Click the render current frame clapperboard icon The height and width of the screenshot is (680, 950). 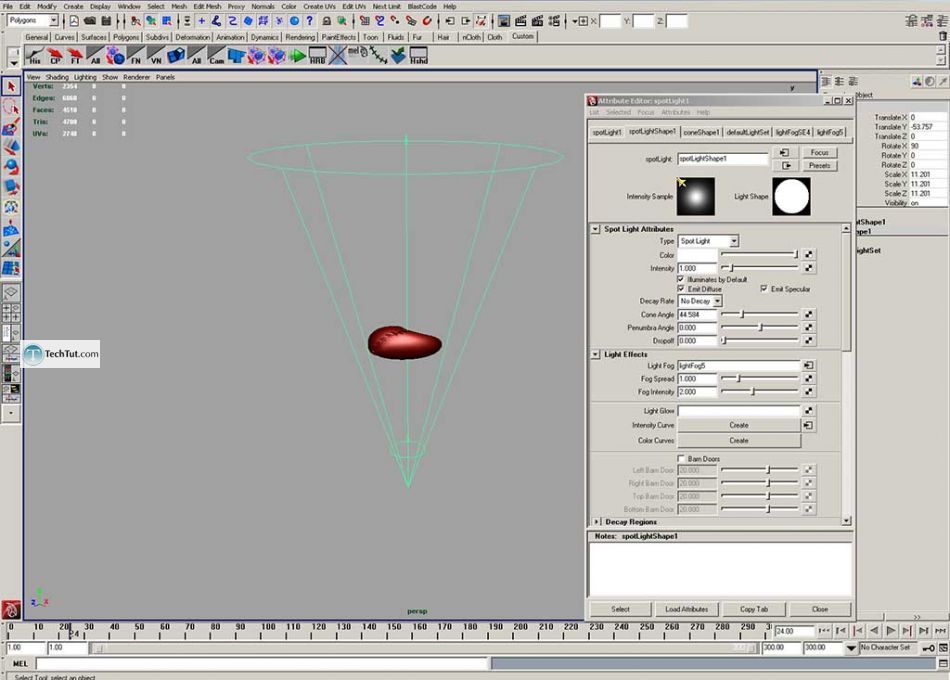(x=520, y=21)
